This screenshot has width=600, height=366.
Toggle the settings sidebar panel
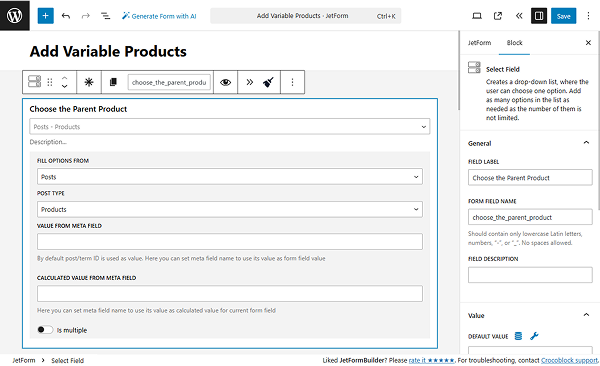[539, 16]
